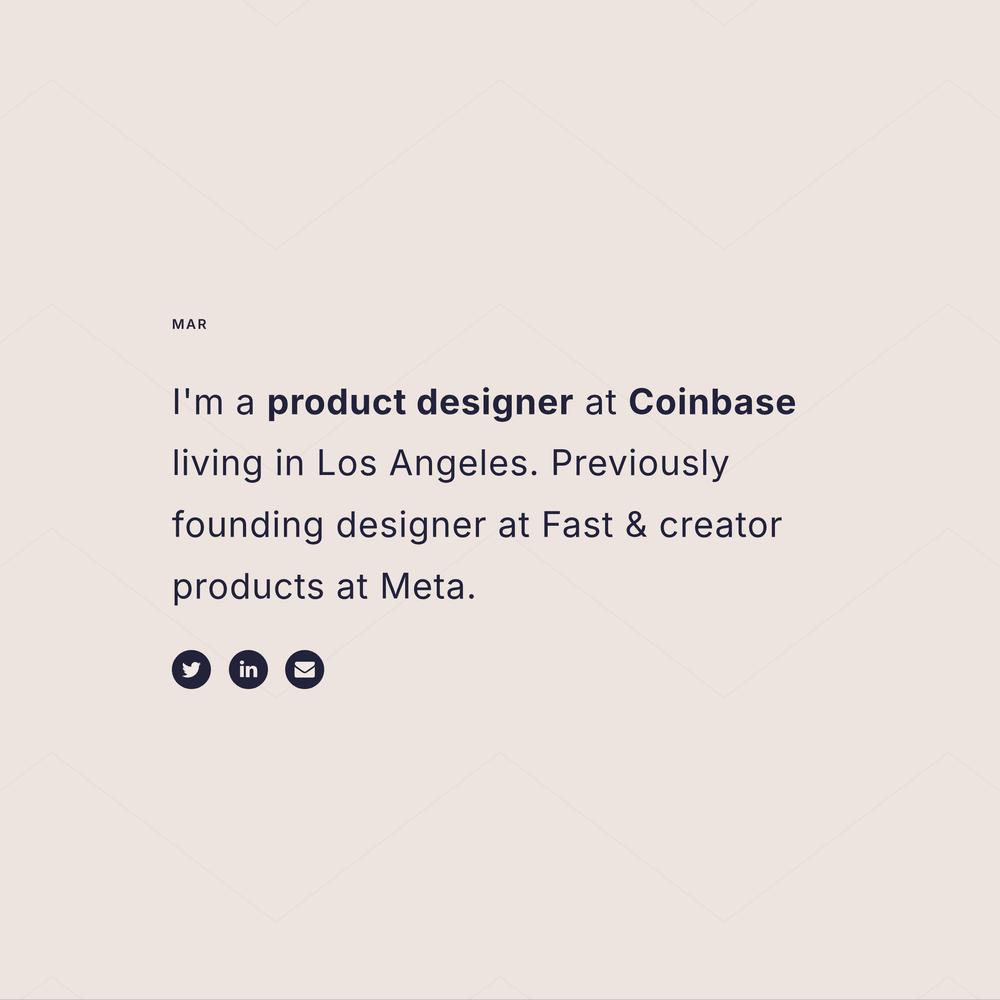Click the company name 'Fast'
Viewport: 1000px width, 1000px height.
(x=578, y=525)
